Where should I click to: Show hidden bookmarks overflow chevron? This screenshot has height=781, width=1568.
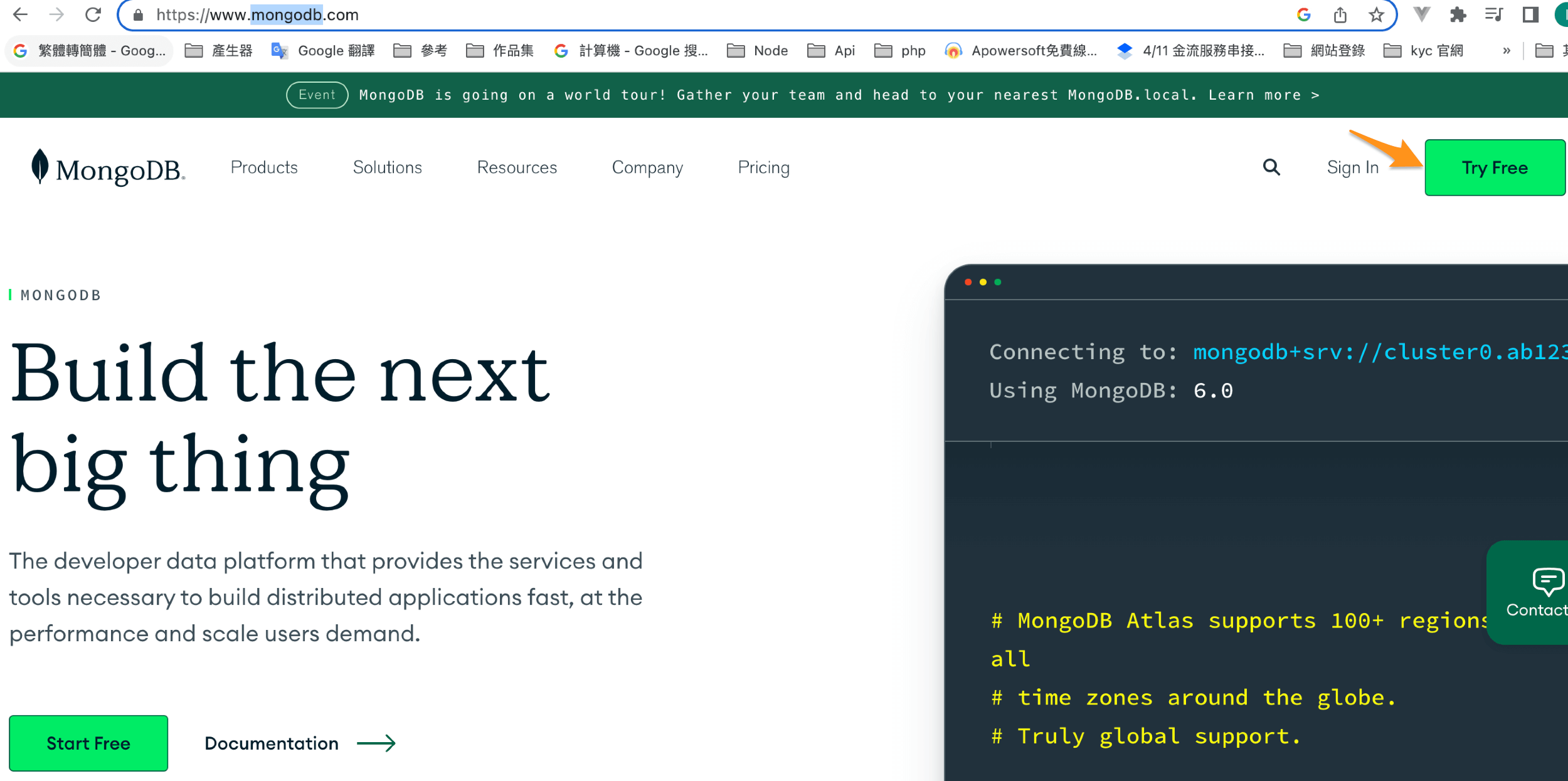click(x=1507, y=51)
